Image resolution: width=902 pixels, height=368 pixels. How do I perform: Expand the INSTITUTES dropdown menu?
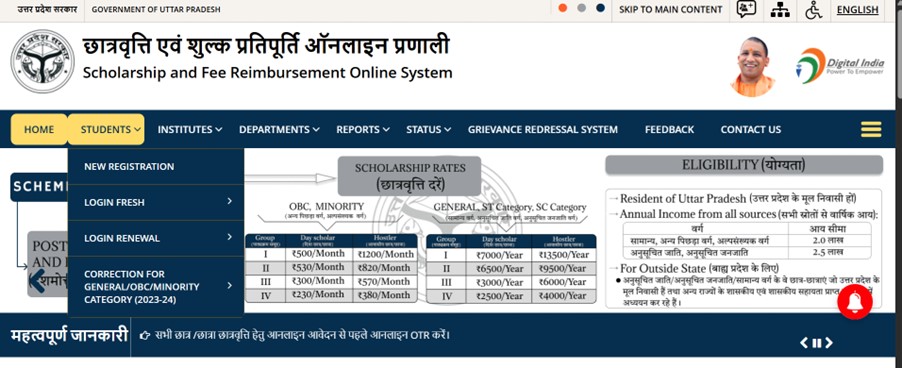tap(190, 130)
